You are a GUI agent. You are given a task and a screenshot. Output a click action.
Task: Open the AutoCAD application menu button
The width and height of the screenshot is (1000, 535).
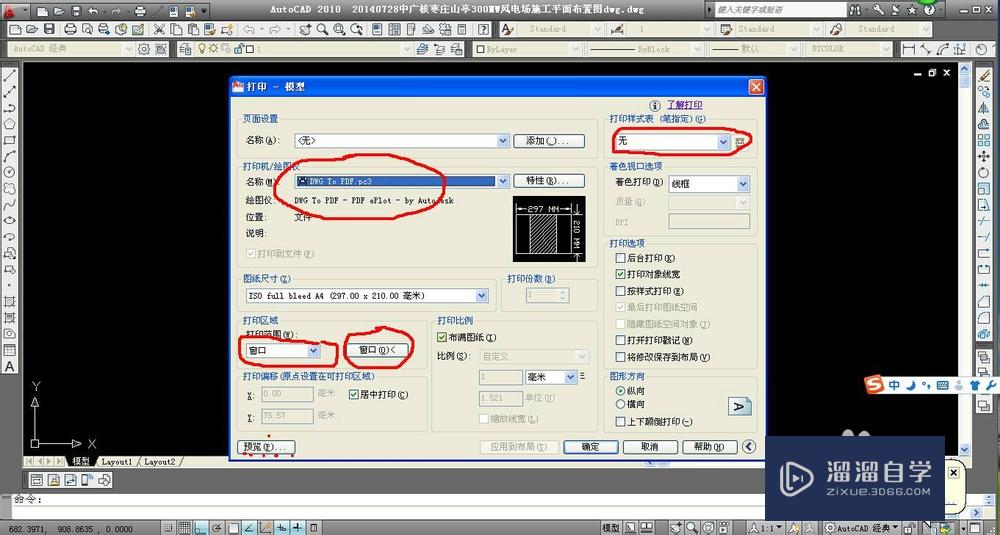pos(13,10)
